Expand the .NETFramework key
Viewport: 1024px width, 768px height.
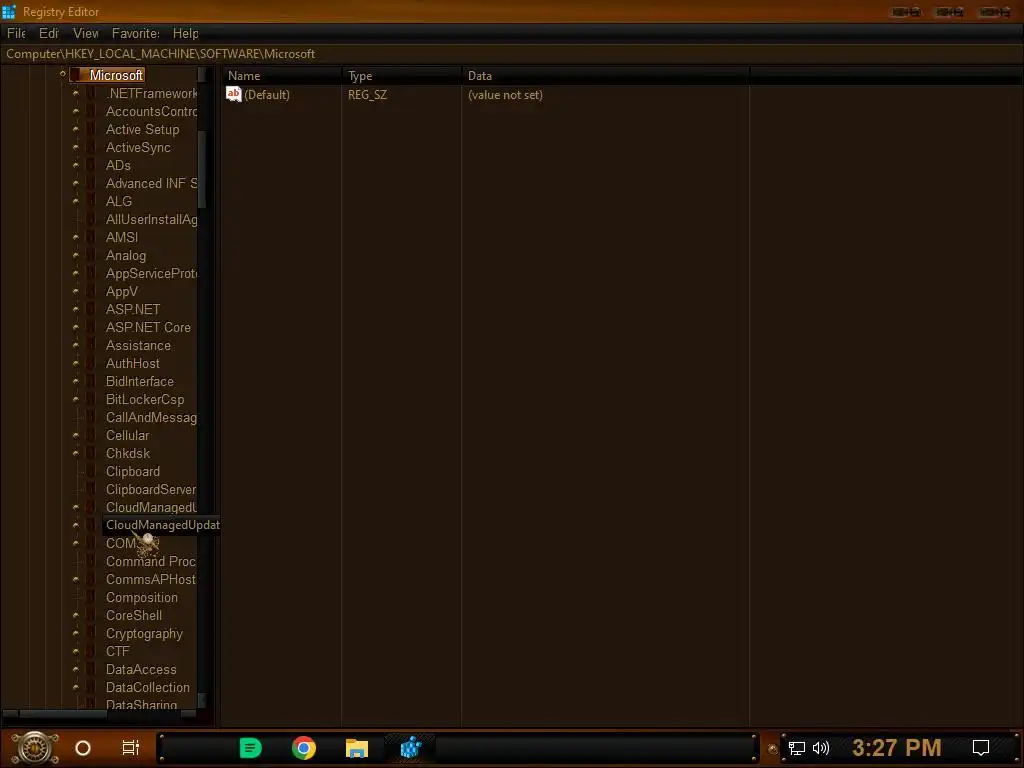76,93
